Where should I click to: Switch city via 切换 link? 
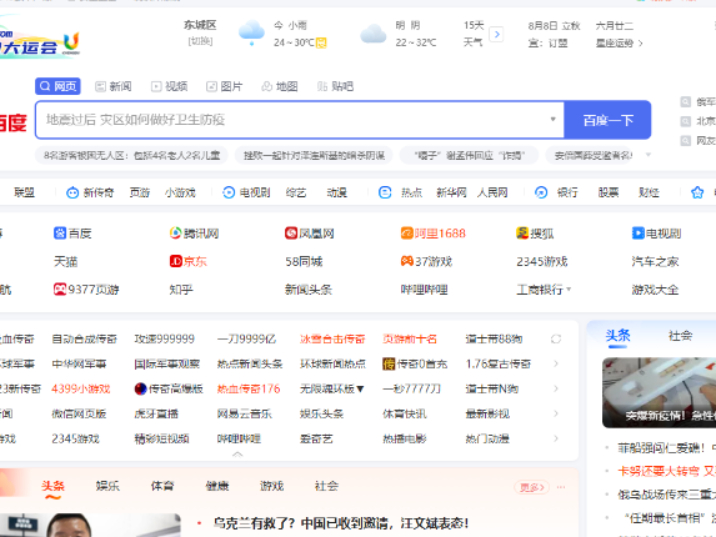200,42
